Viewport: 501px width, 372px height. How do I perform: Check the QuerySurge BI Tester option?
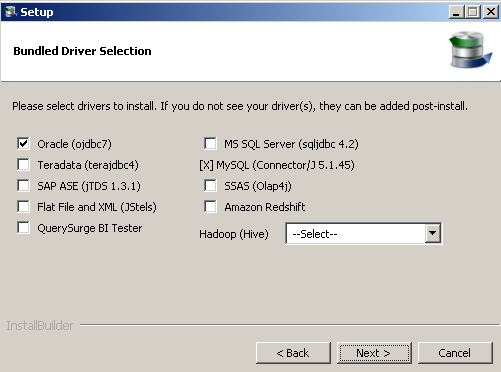[23, 228]
